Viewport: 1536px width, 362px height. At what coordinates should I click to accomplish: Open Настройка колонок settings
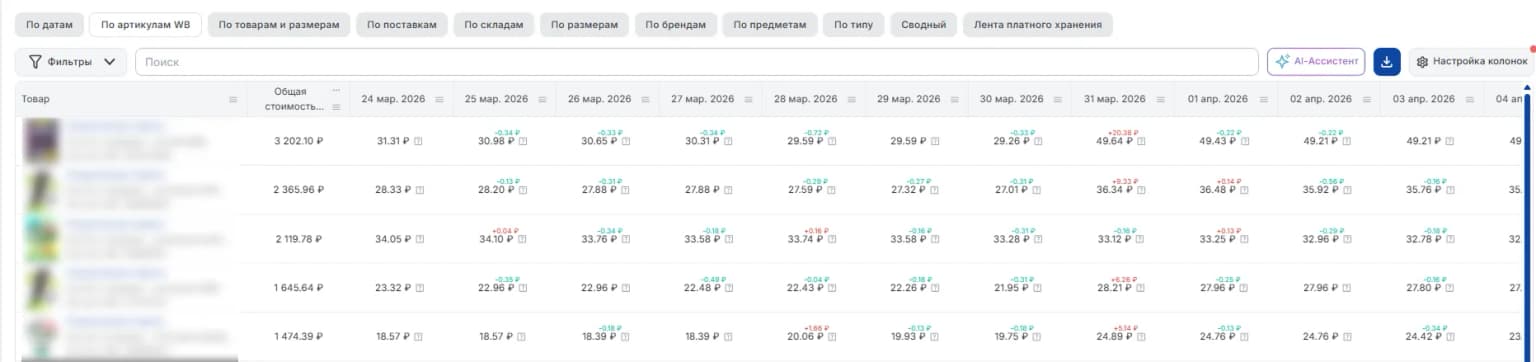pyautogui.click(x=1472, y=62)
